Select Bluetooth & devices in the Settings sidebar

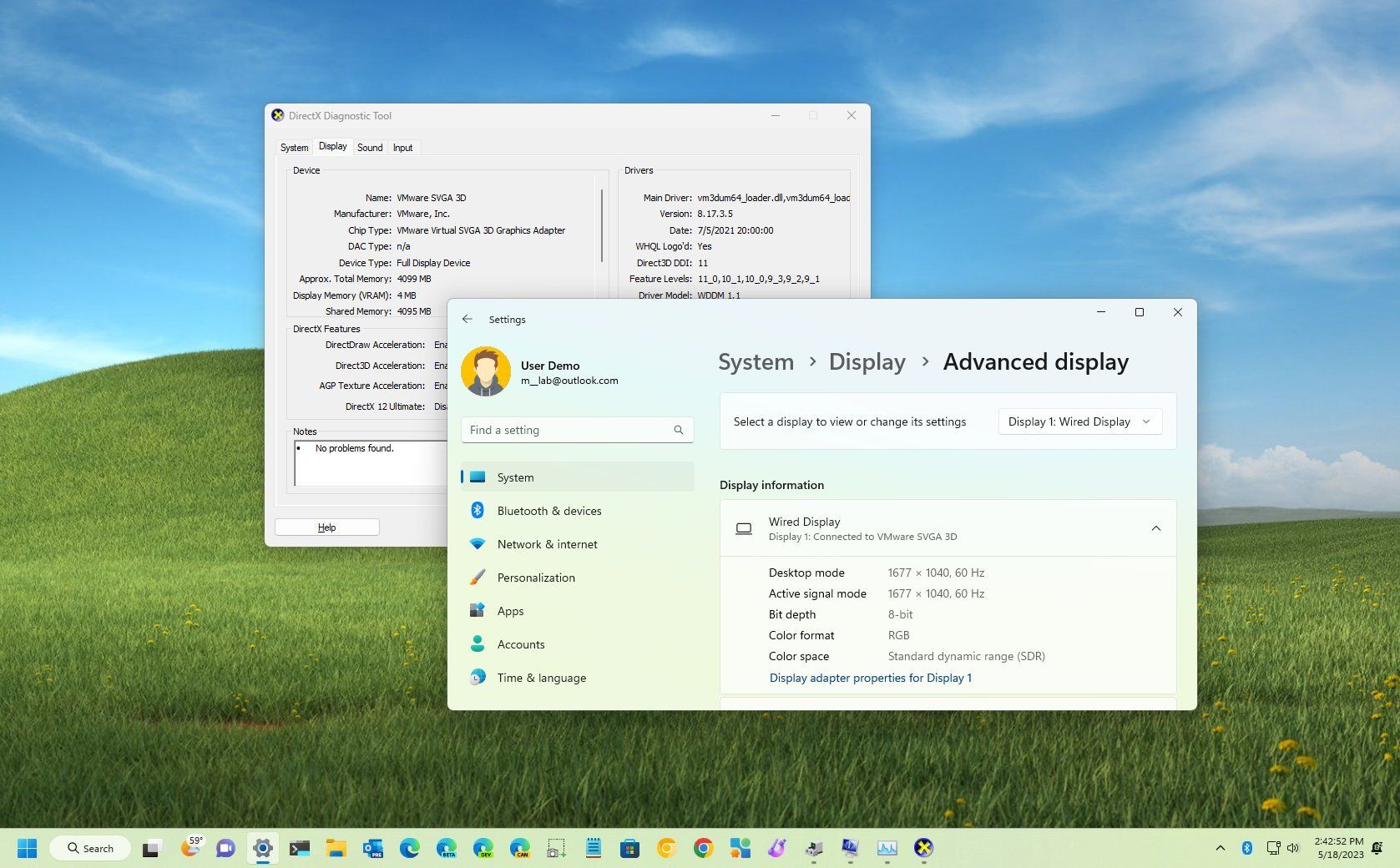(x=548, y=510)
